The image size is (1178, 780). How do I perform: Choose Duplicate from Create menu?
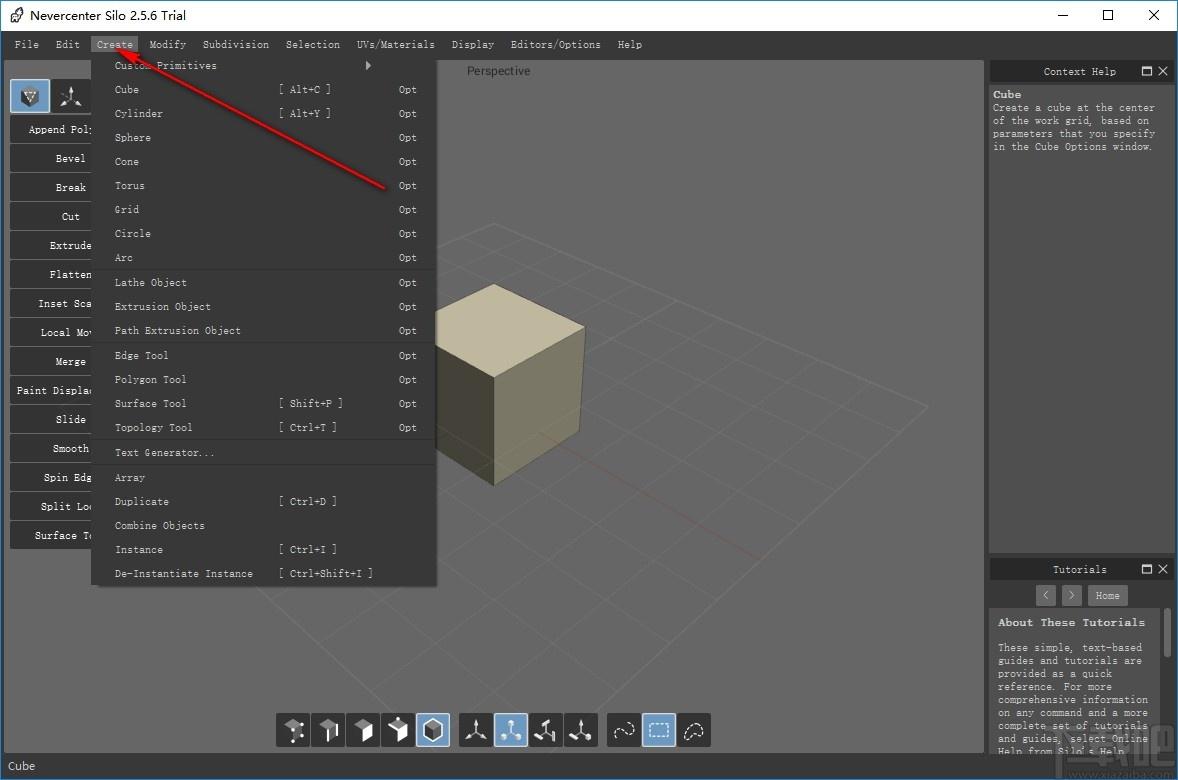(264, 501)
